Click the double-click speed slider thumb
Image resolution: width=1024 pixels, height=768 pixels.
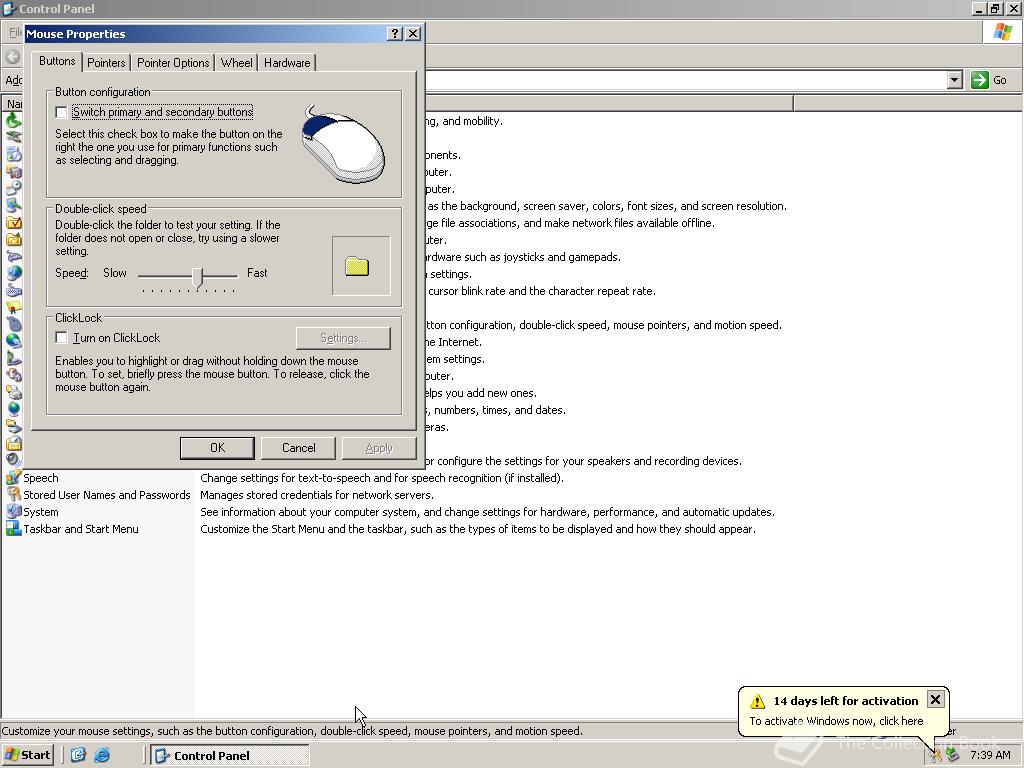(199, 277)
